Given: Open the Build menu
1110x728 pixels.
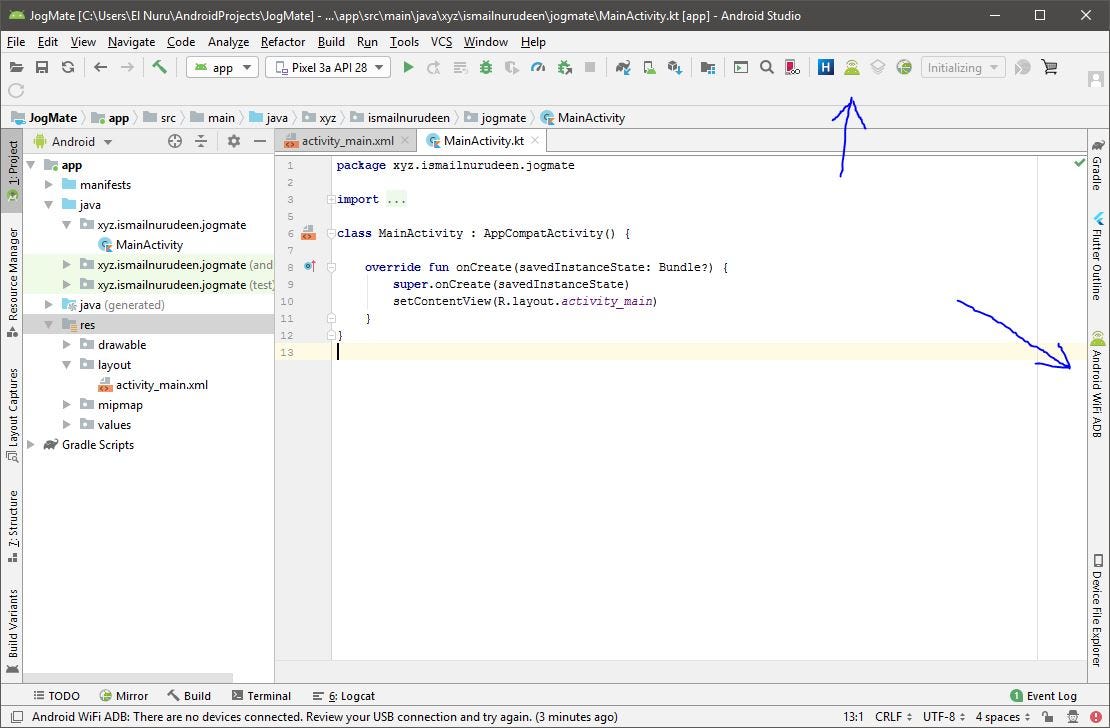Looking at the screenshot, I should (x=331, y=42).
